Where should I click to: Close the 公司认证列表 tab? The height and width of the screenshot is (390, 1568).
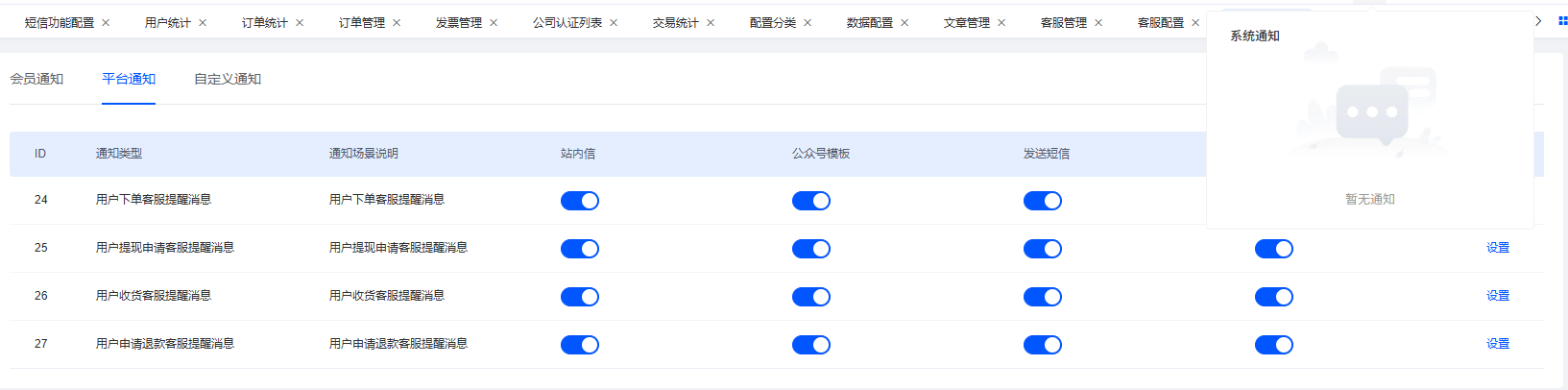tap(614, 23)
